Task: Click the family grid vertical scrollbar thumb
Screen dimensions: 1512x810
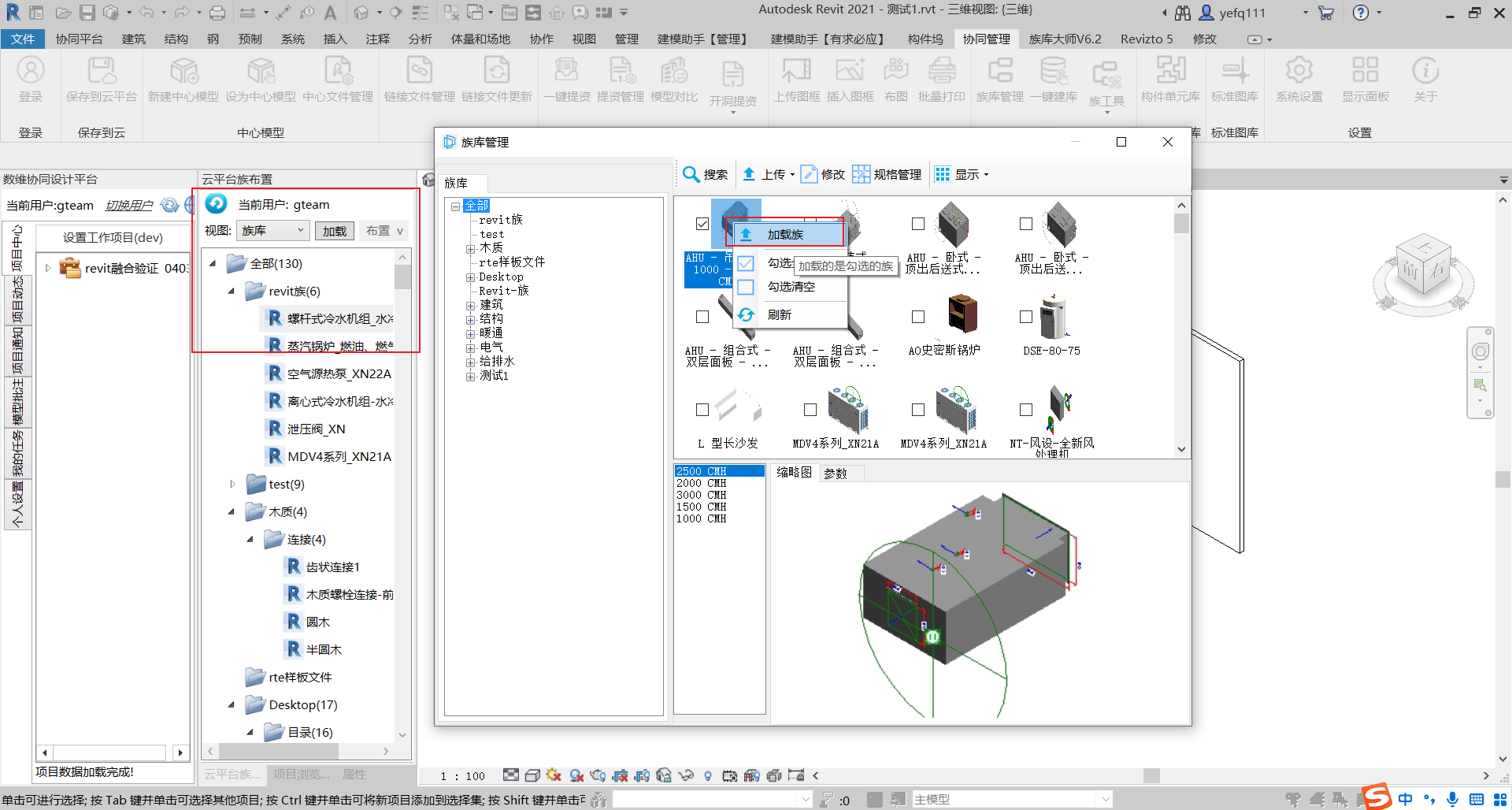Action: click(1181, 224)
